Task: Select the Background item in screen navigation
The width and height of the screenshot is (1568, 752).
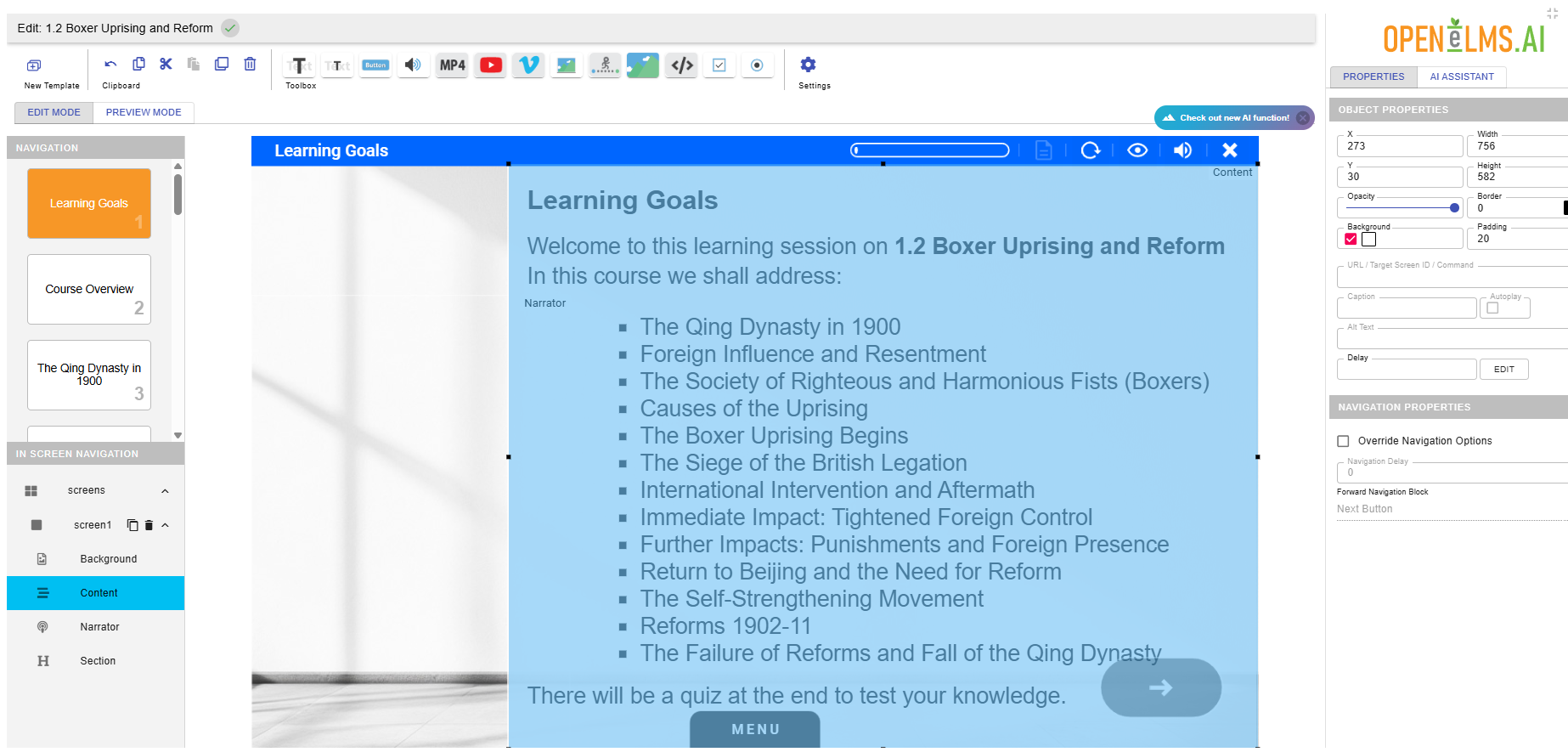Action: click(95, 559)
